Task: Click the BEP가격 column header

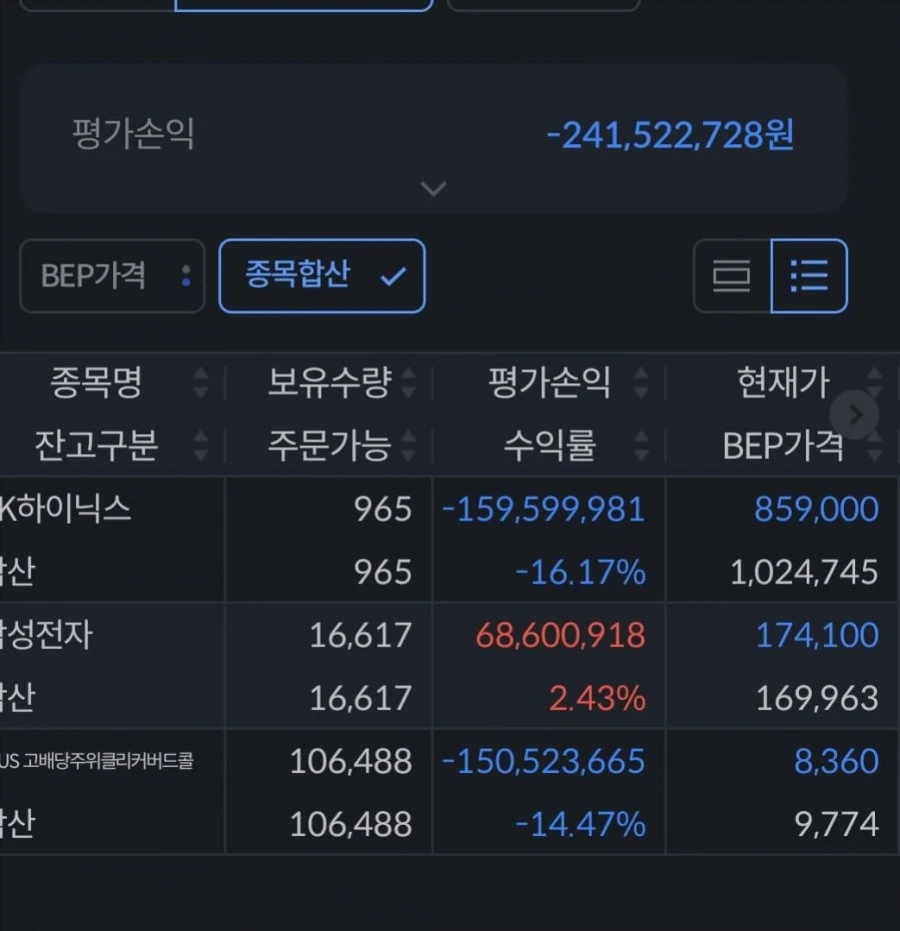Action: point(783,445)
